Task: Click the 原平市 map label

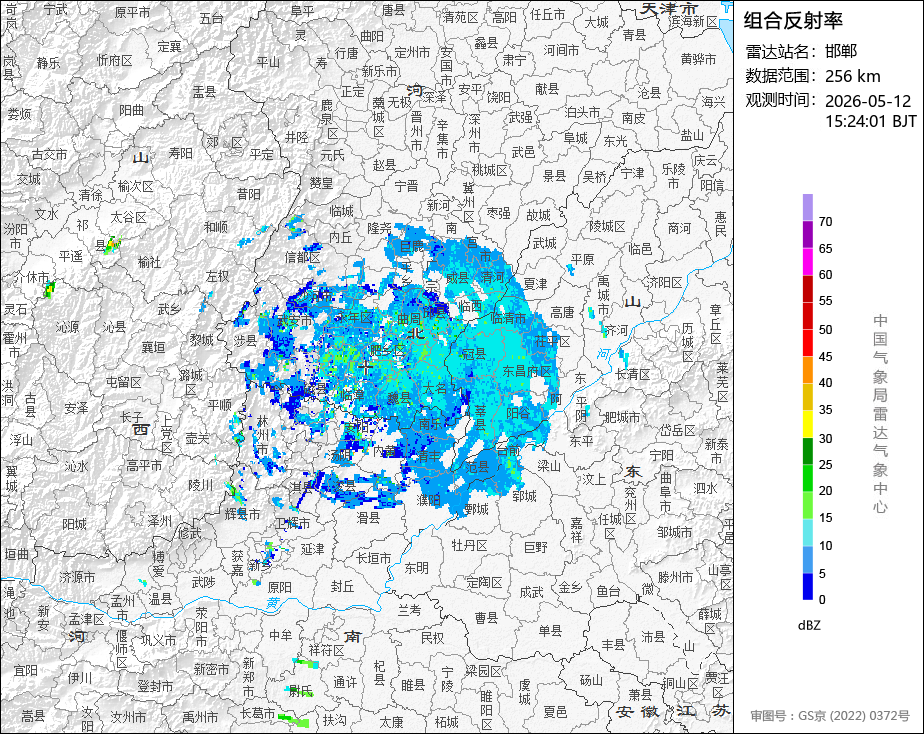Action: (132, 12)
